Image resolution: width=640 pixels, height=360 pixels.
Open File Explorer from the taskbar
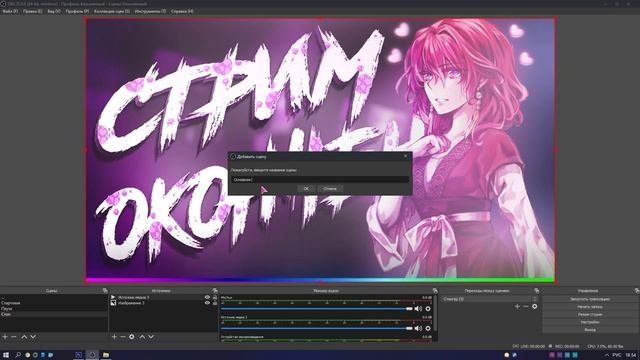pyautogui.click(x=106, y=355)
